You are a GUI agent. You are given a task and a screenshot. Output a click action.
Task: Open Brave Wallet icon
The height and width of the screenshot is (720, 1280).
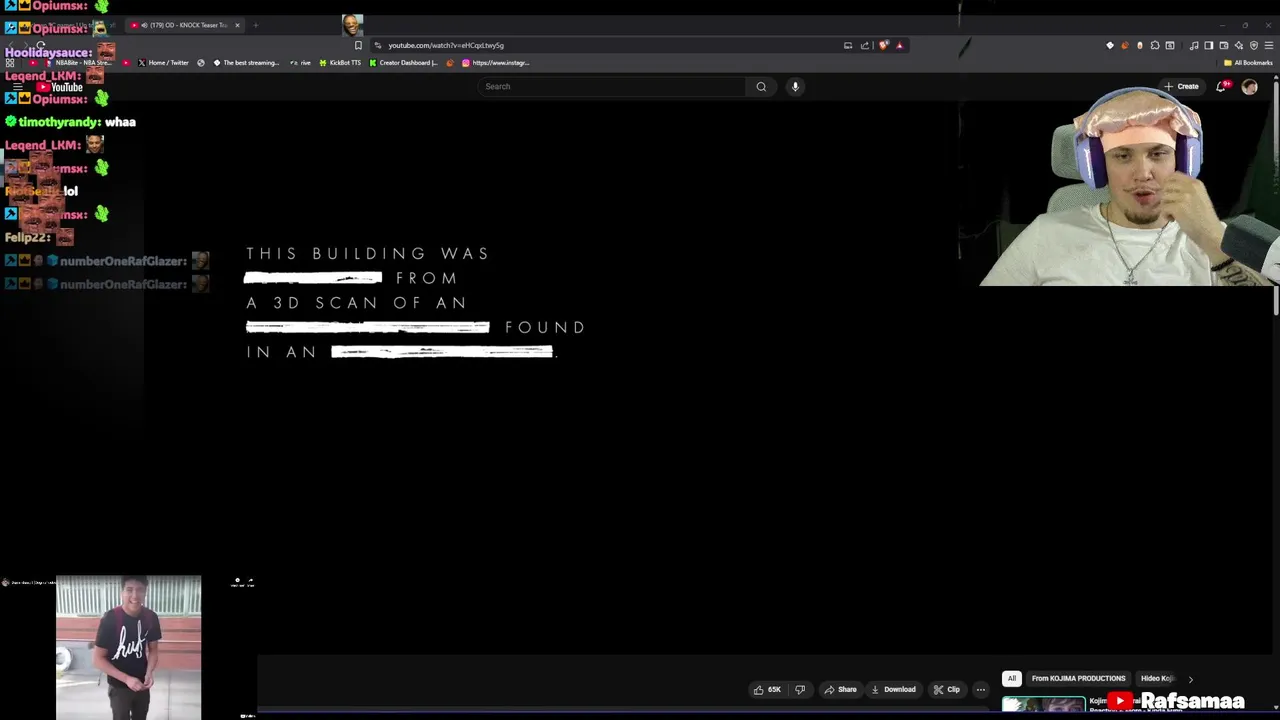[1223, 45]
